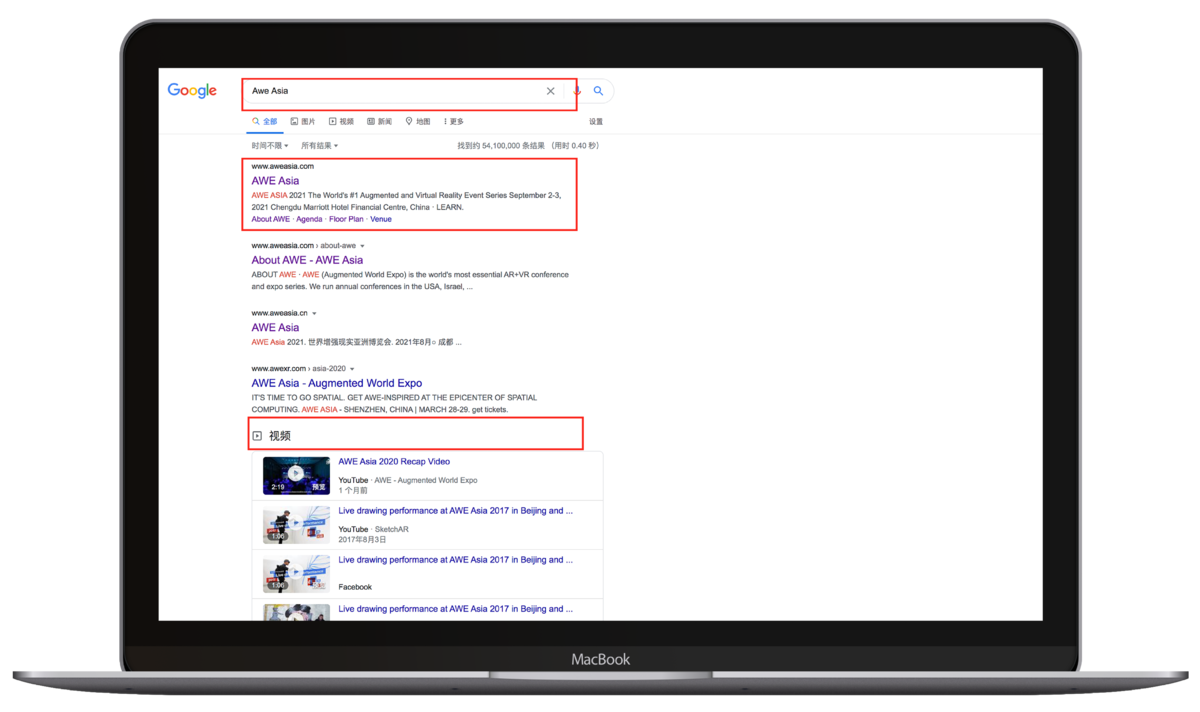Click the Google logo
Screen dimensions: 1200x712
click(192, 91)
